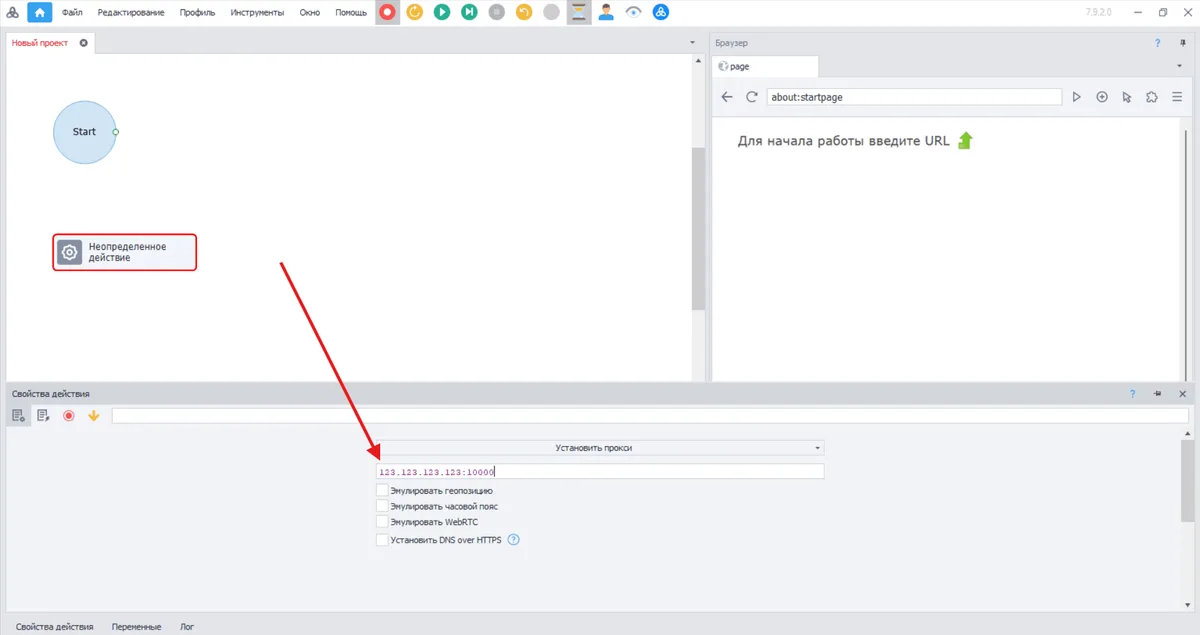Click the orange down arrow in the properties toolbar
Image resolution: width=1200 pixels, height=635 pixels.
pyautogui.click(x=94, y=416)
